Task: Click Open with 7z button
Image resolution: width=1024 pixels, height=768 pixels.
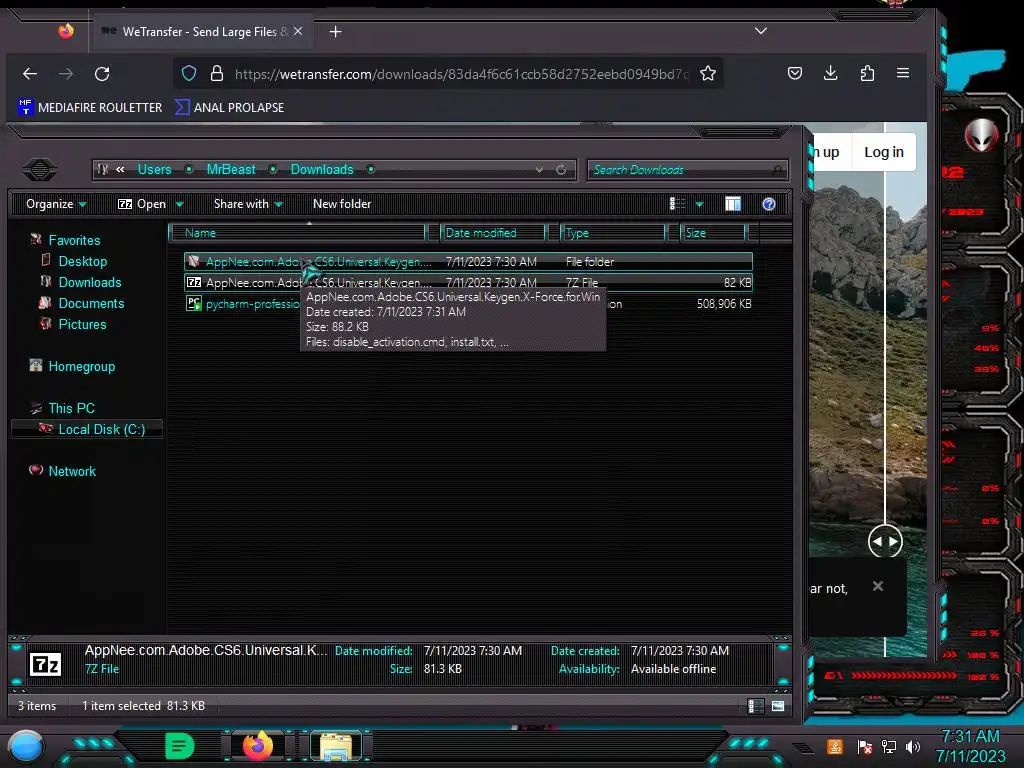Action: tap(142, 204)
